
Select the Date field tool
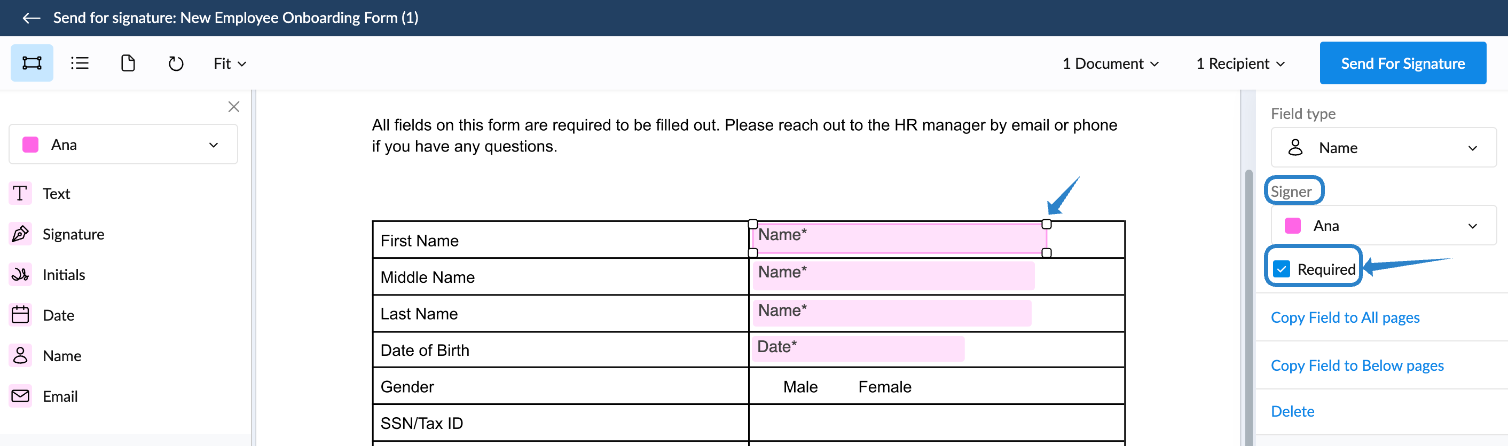[43, 315]
